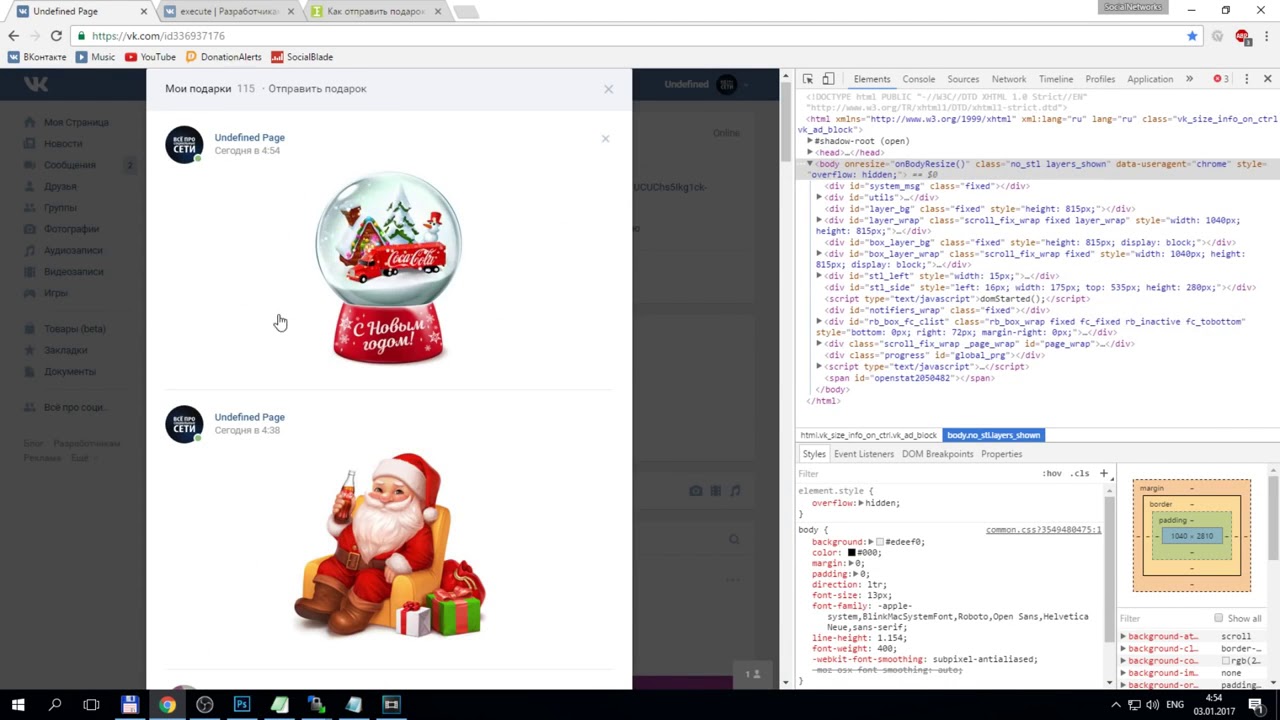Switch to Chrome in the taskbar
Viewport: 1280px width, 720px height.
click(x=167, y=704)
